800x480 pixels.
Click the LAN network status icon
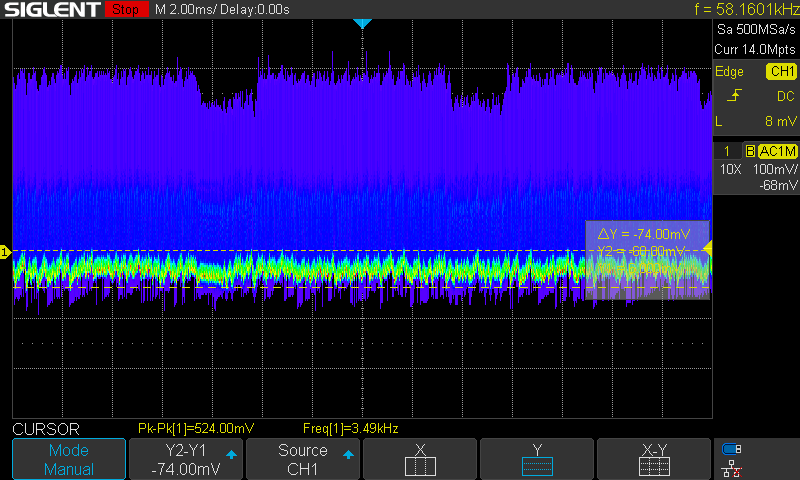732,467
